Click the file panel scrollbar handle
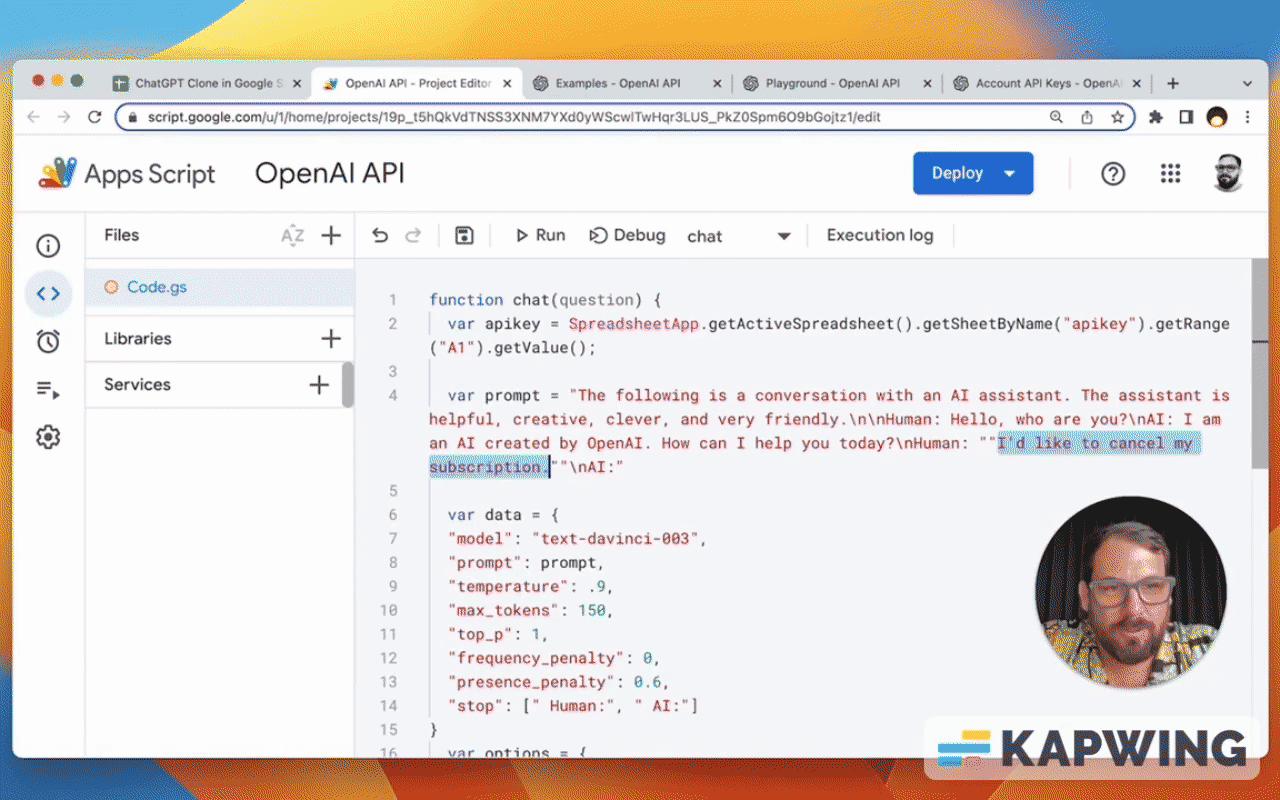 348,385
